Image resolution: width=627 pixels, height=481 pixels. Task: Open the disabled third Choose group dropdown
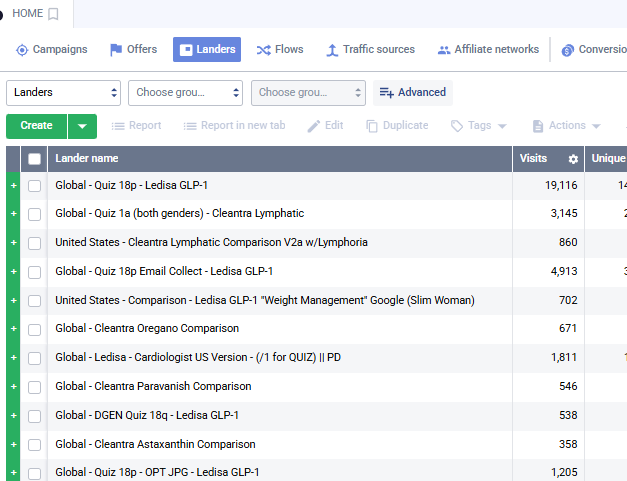coord(308,93)
